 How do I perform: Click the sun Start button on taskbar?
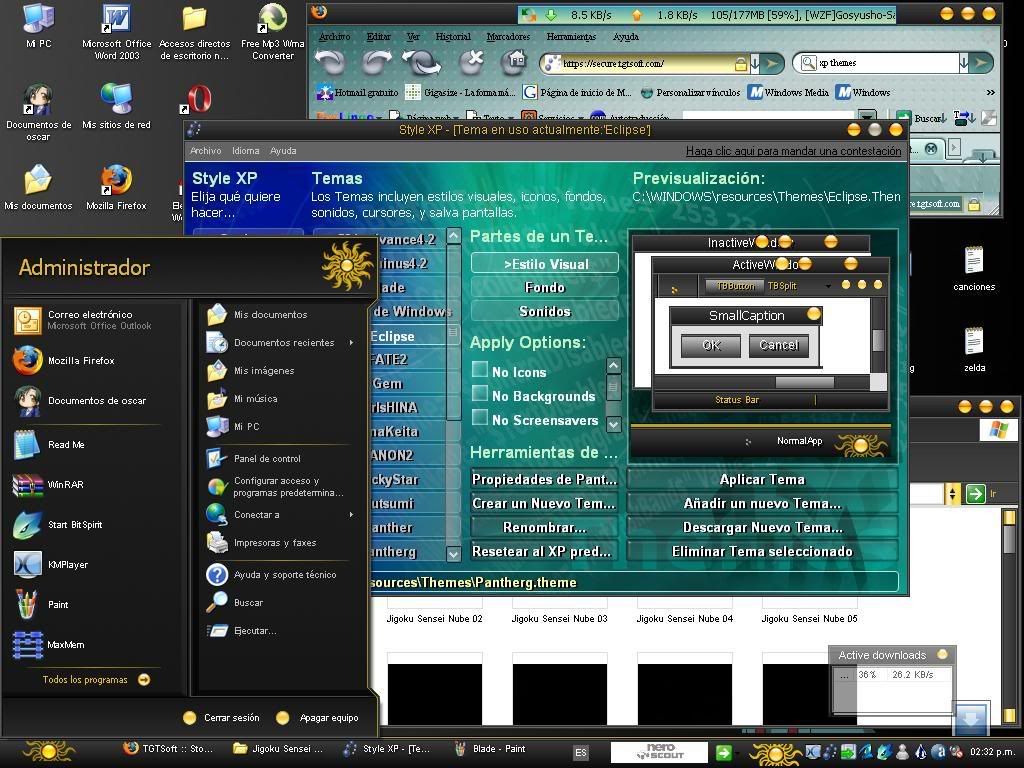click(48, 752)
